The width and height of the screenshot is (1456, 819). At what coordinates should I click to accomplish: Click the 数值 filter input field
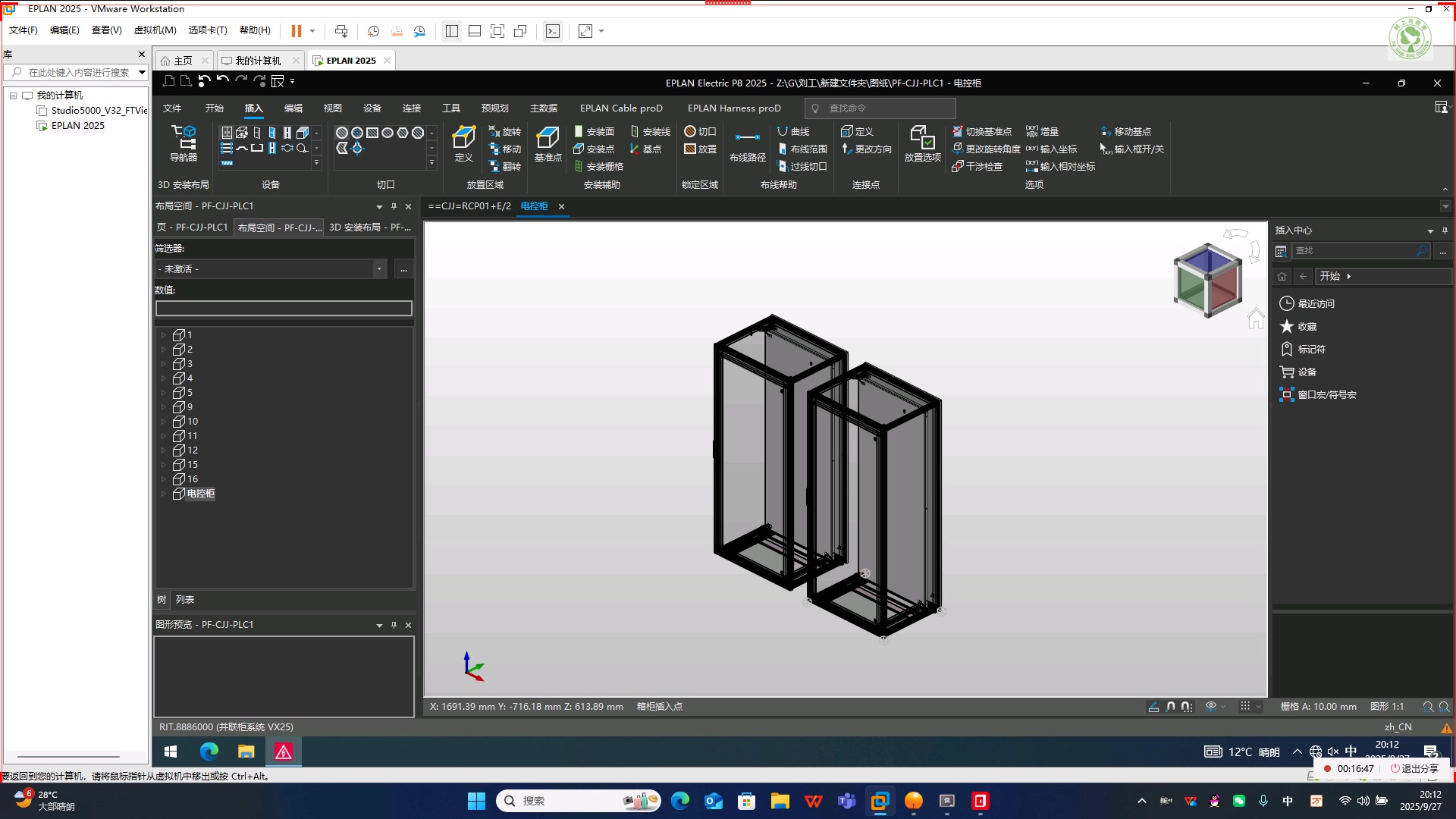(x=284, y=309)
